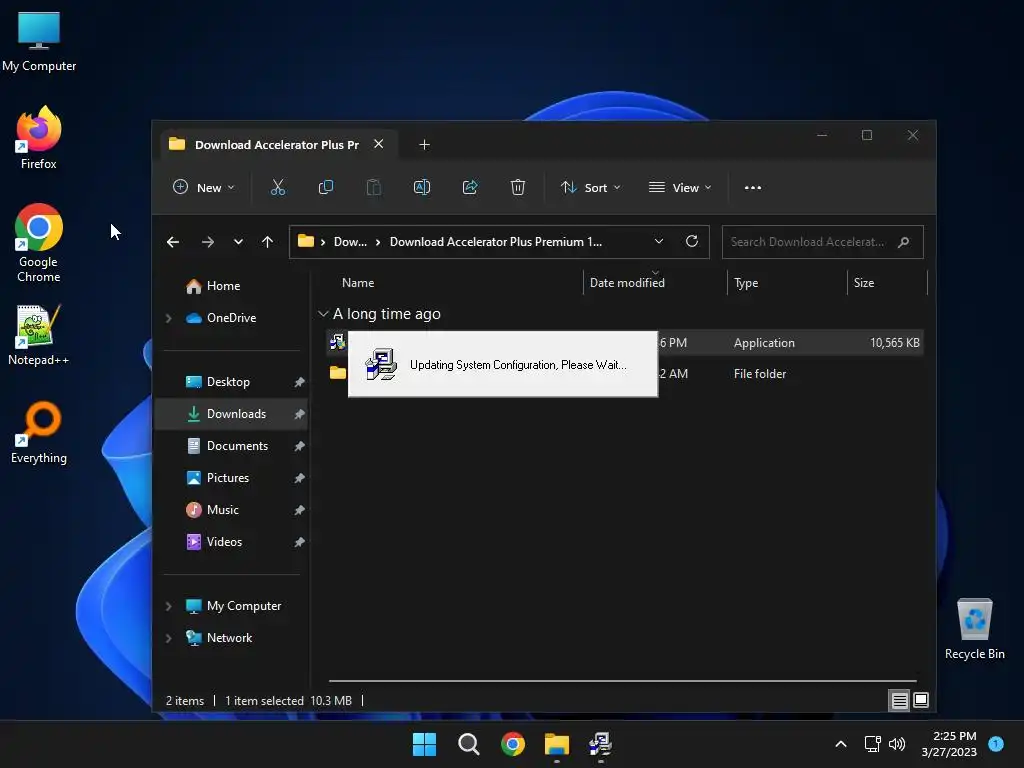Open the New dropdown menu
Viewport: 1024px width, 768px height.
pos(203,187)
